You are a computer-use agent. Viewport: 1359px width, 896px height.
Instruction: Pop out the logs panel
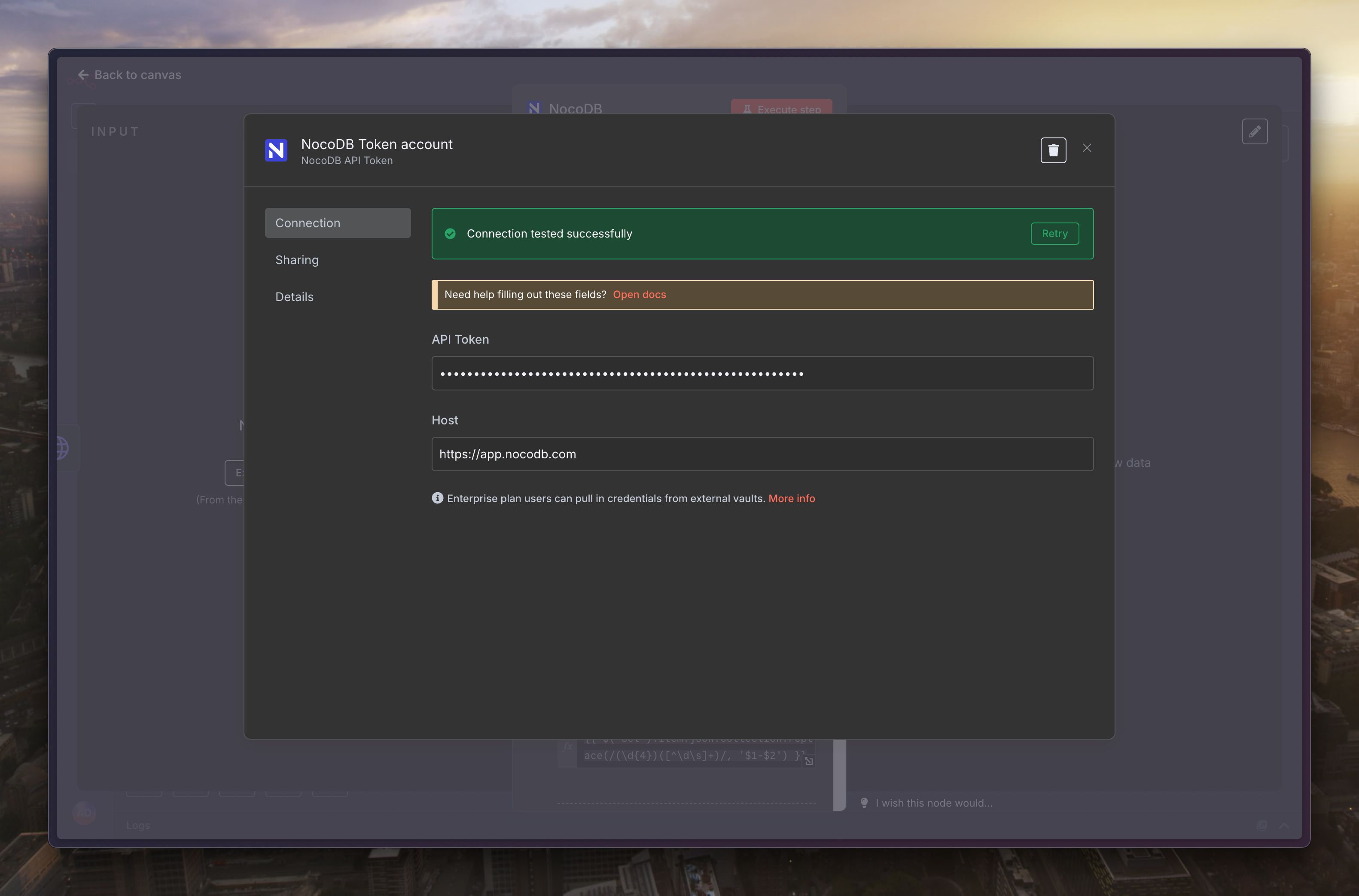point(1261,825)
